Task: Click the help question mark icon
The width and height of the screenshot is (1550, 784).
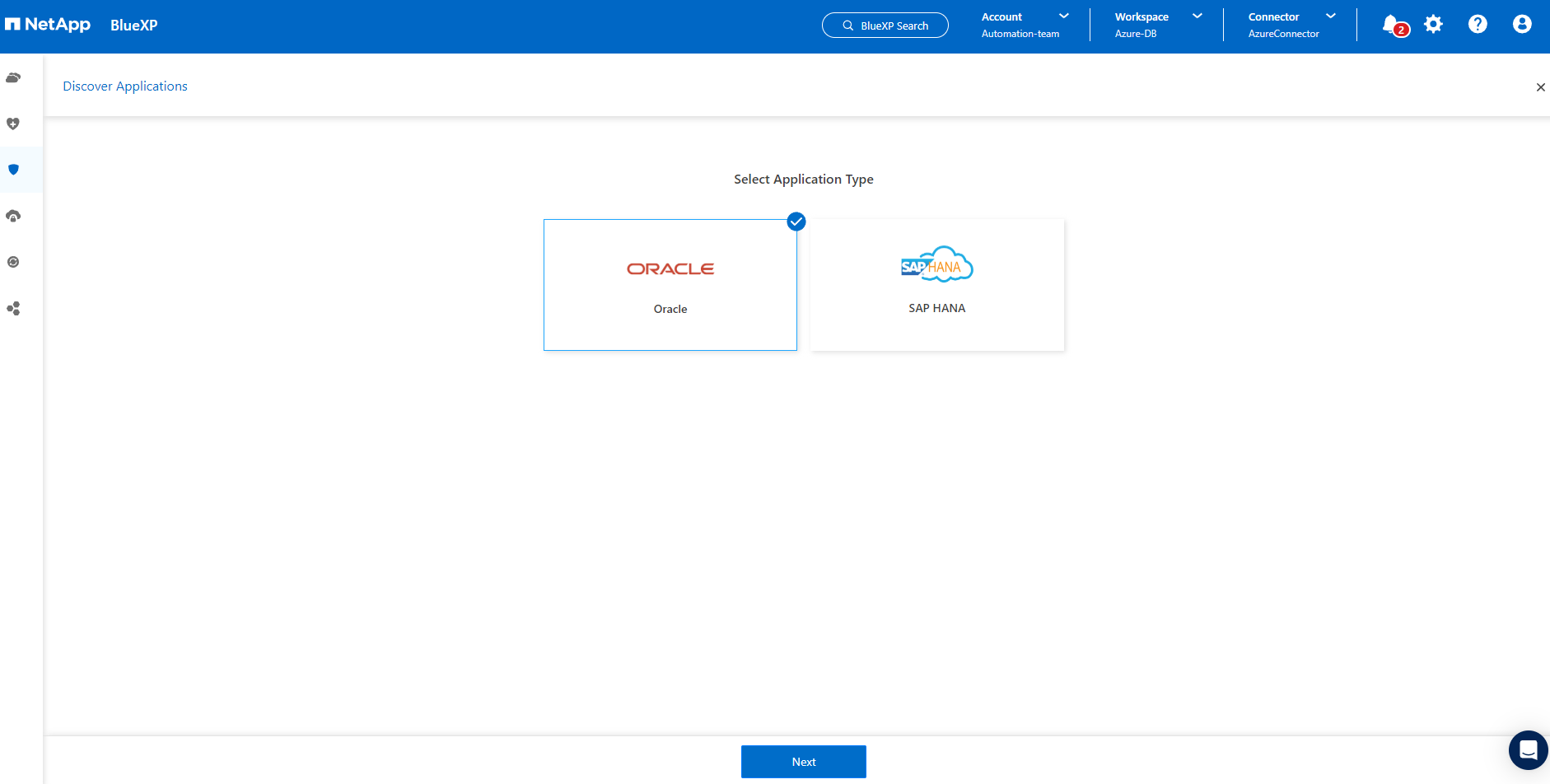Action: pyautogui.click(x=1478, y=25)
